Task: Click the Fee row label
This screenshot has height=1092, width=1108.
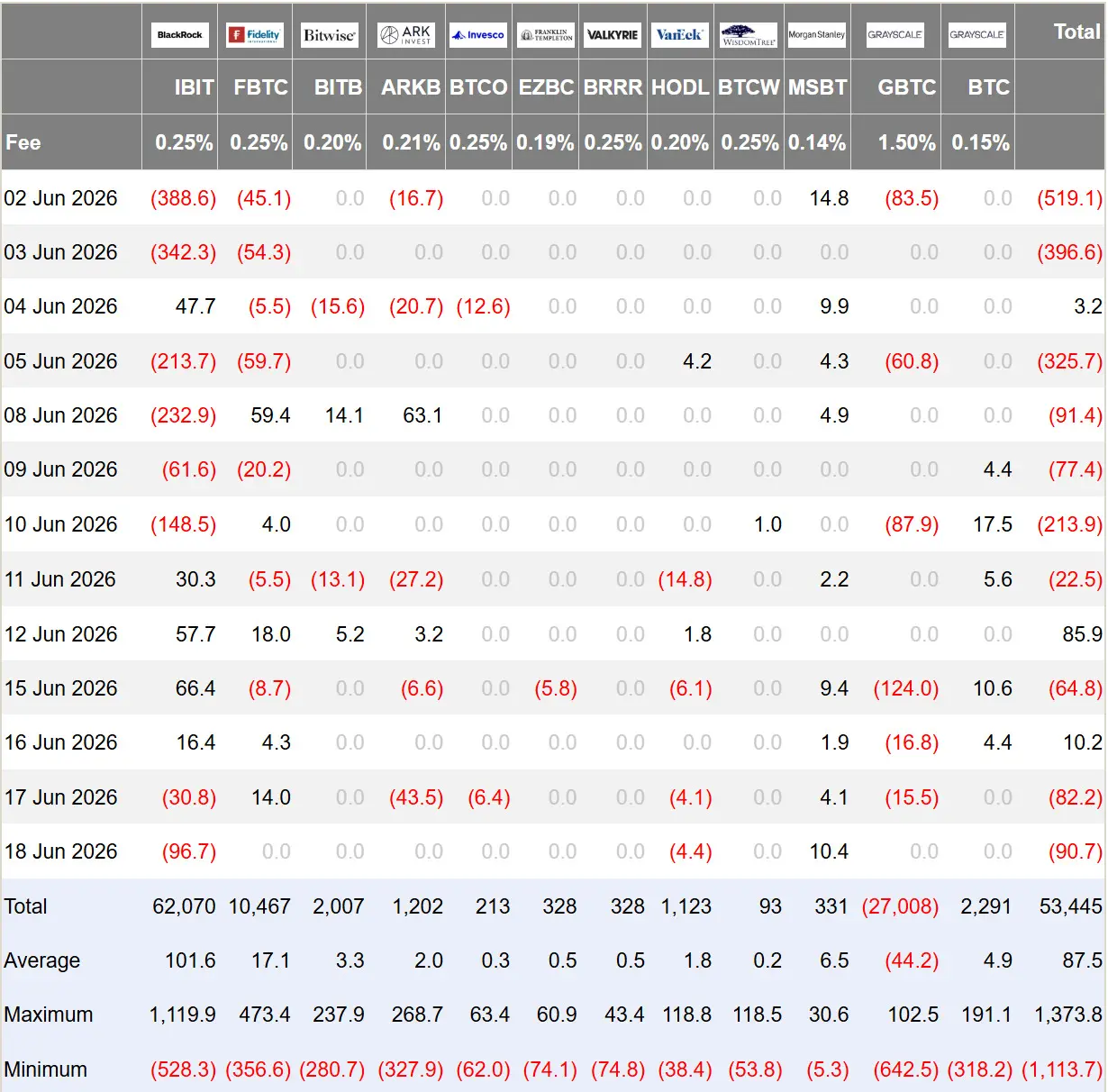Action: pos(23,142)
